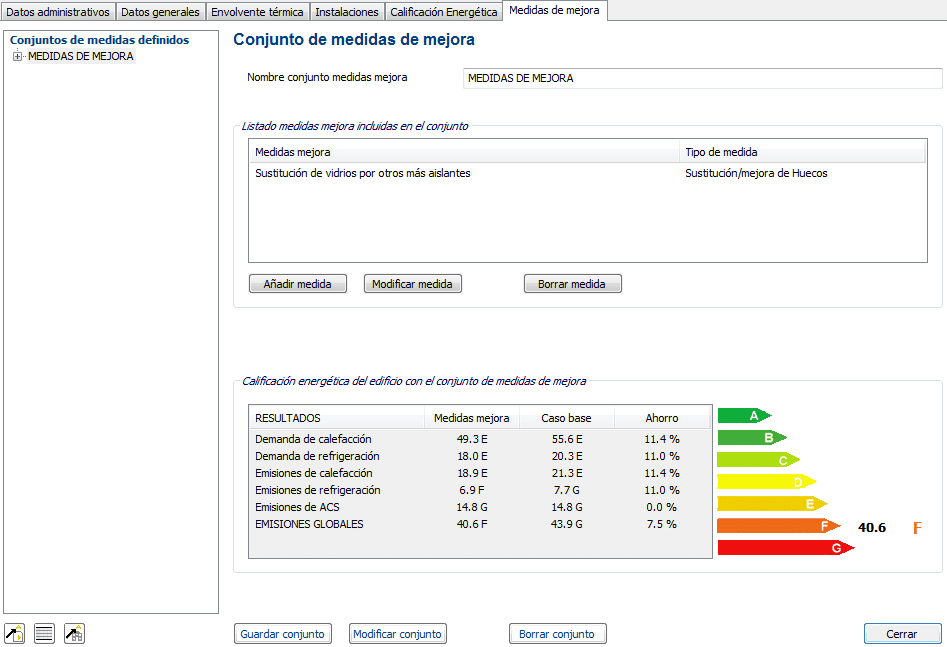Save the set with Guardar conjunto

(283, 634)
